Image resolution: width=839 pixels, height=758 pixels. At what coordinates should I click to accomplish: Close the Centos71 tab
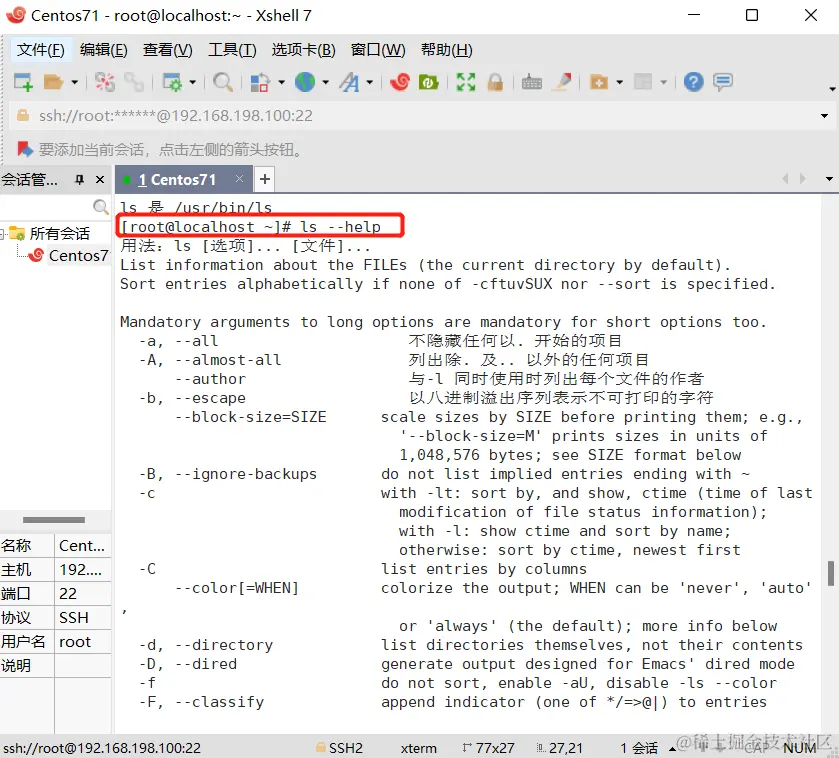[240, 179]
